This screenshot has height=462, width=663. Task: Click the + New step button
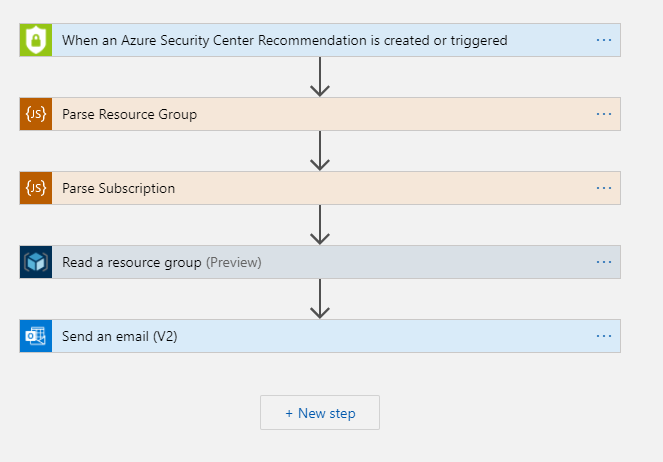[320, 413]
